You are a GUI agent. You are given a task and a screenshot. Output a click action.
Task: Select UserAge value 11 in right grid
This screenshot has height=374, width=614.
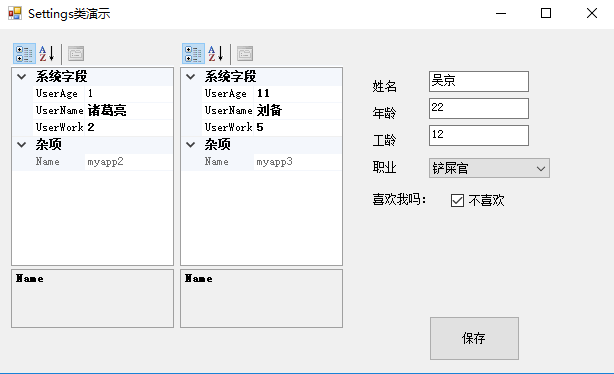pyautogui.click(x=298, y=94)
